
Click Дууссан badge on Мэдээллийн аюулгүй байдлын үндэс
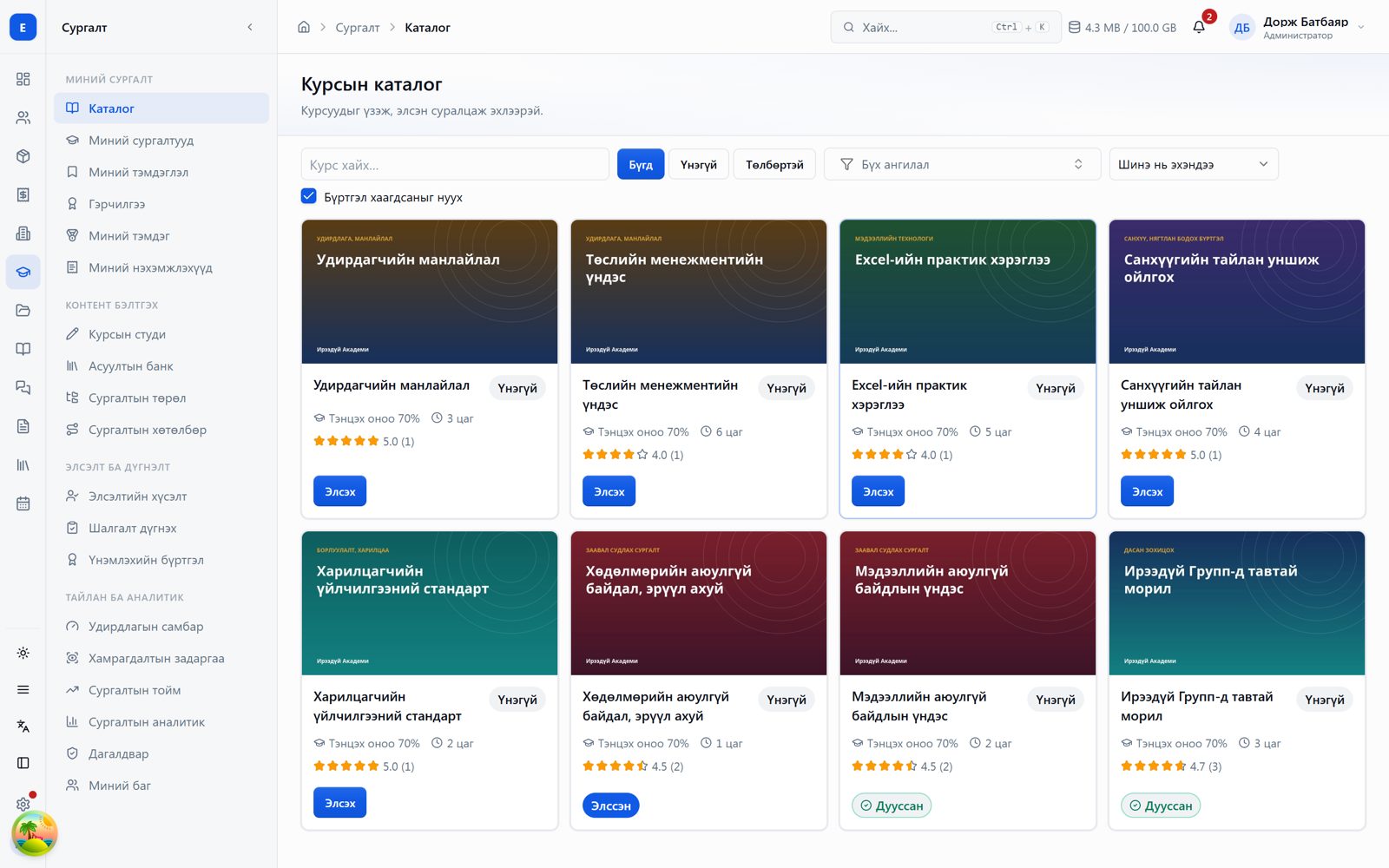(892, 806)
